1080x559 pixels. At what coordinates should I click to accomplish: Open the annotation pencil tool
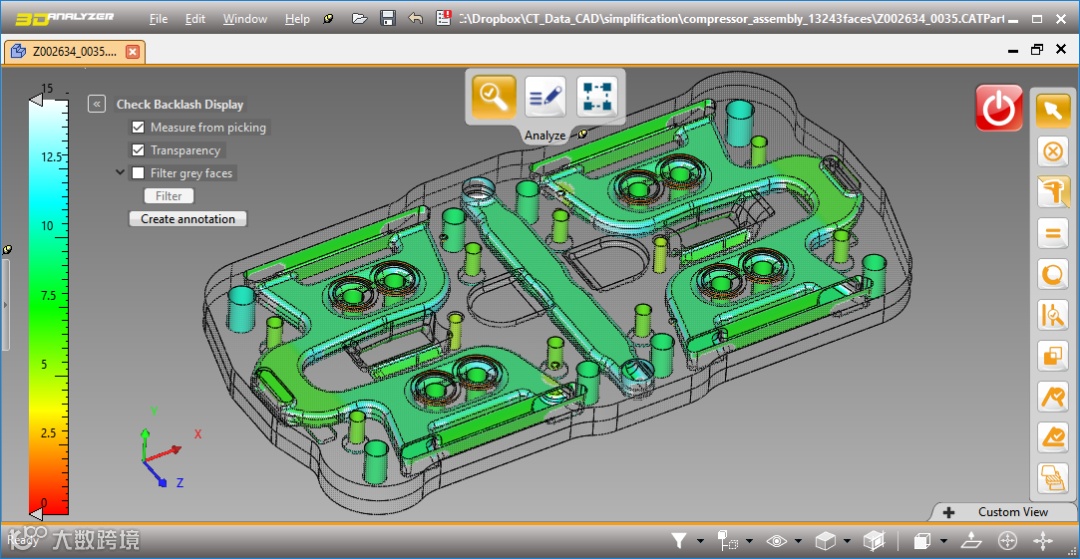pos(545,97)
